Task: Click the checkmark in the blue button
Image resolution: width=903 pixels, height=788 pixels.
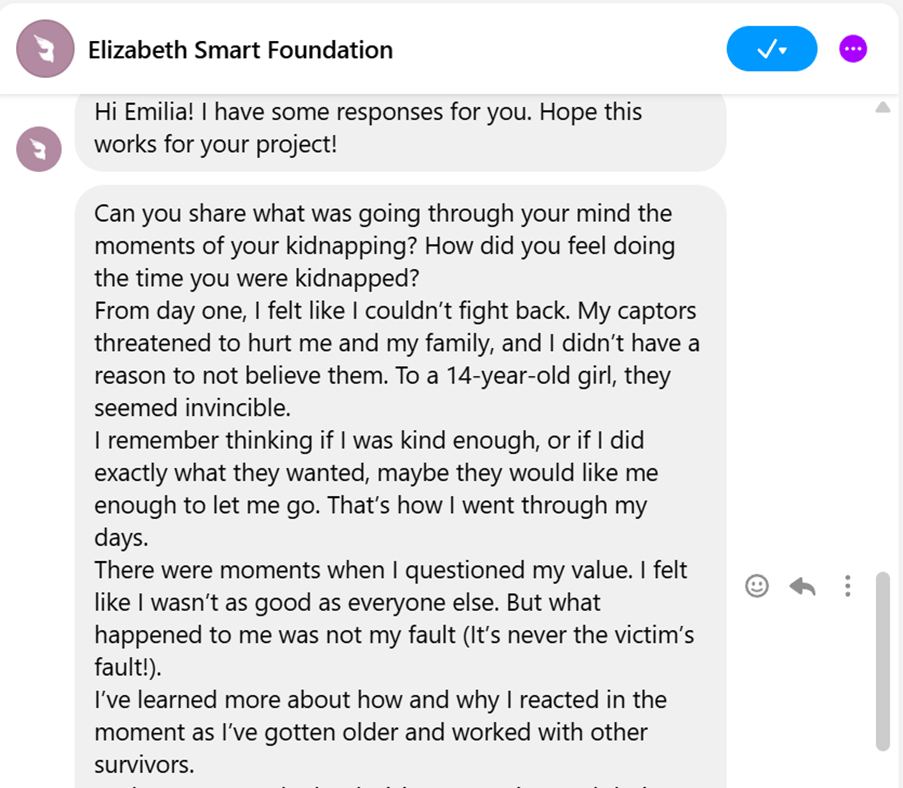Action: click(766, 49)
